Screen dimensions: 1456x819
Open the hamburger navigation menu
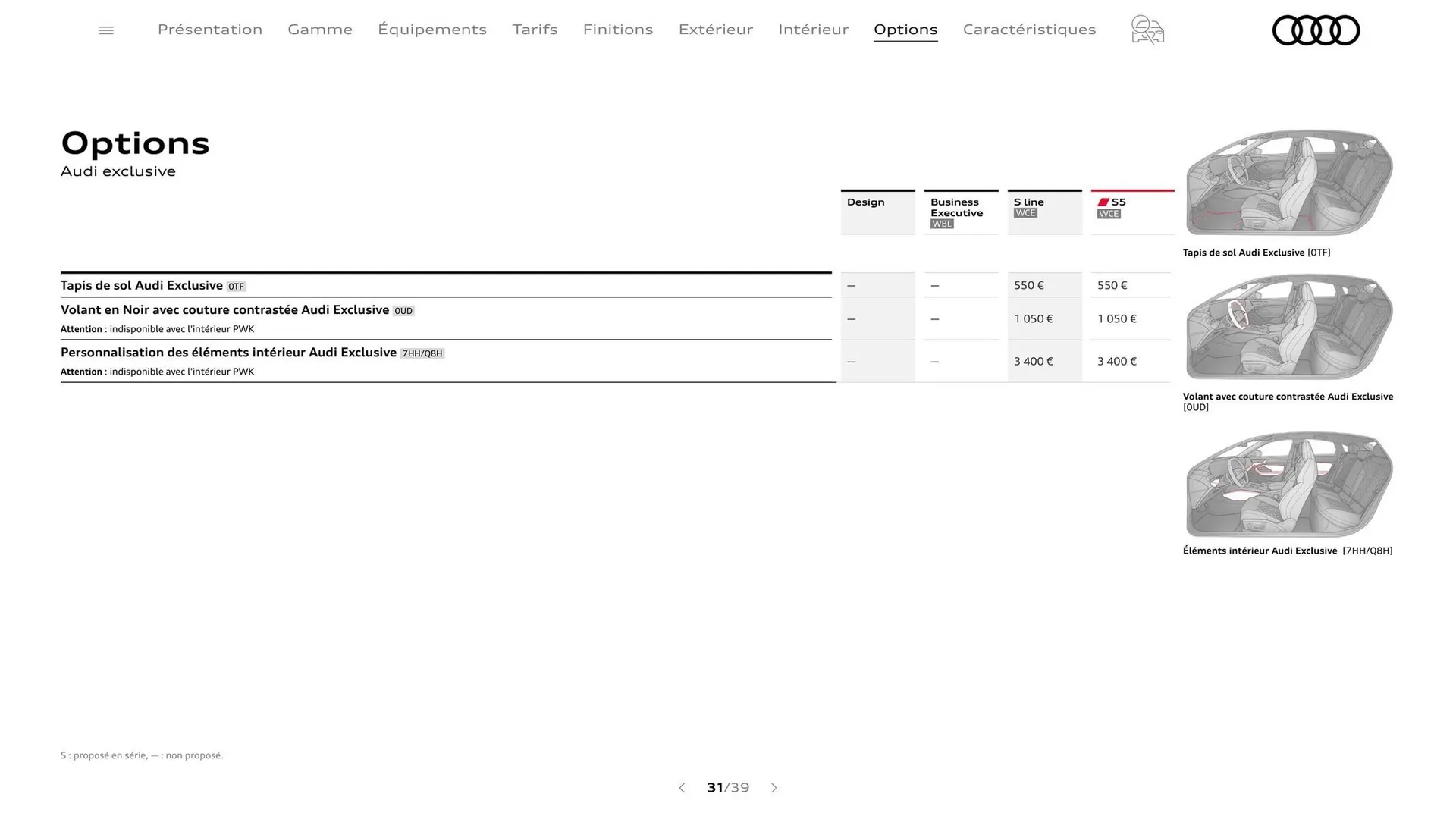pos(106,30)
